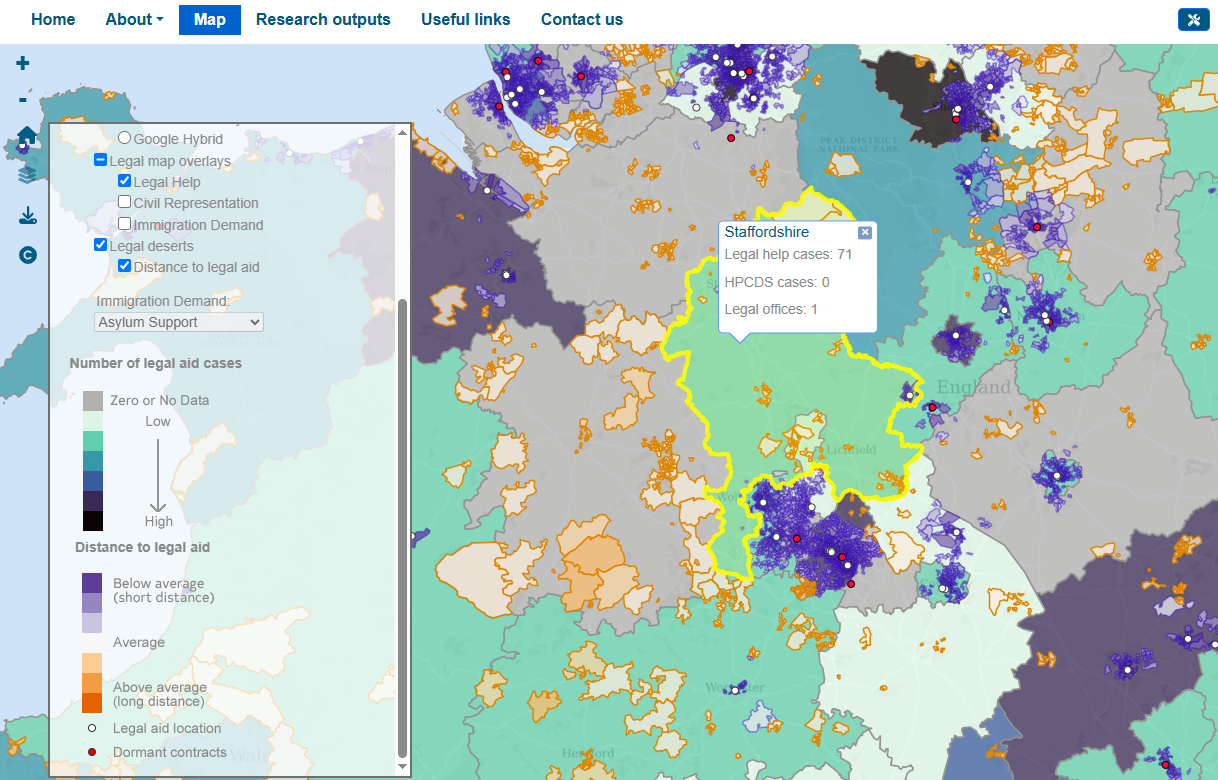Click red dormant marker in dark grey northern area

[x=956, y=119]
